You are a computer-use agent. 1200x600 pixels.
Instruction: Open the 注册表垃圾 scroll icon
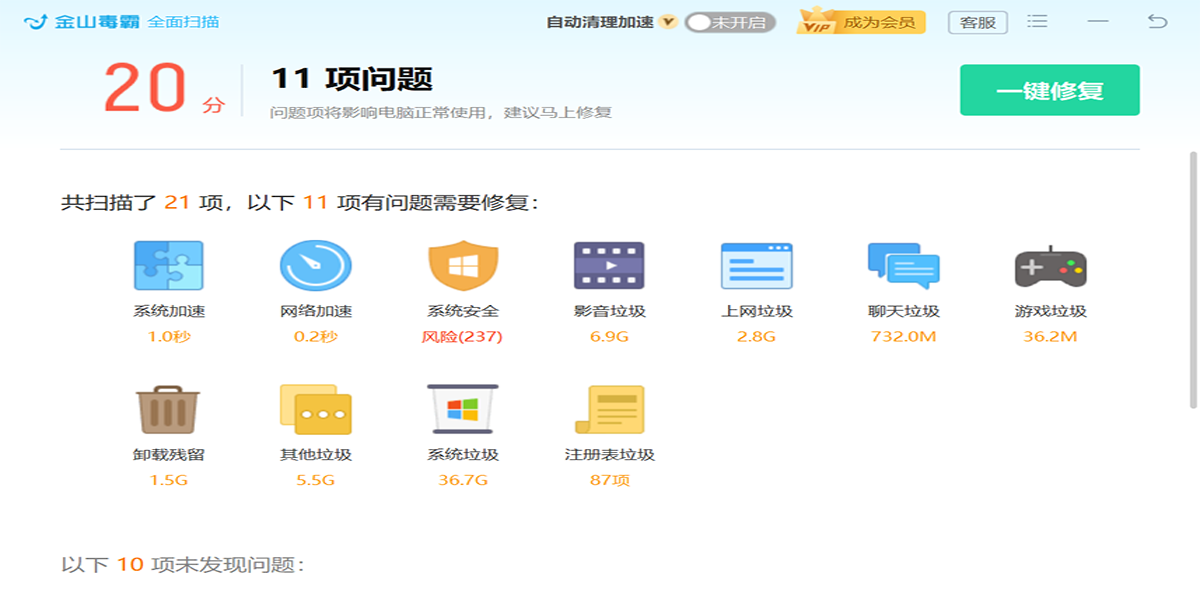click(x=609, y=409)
